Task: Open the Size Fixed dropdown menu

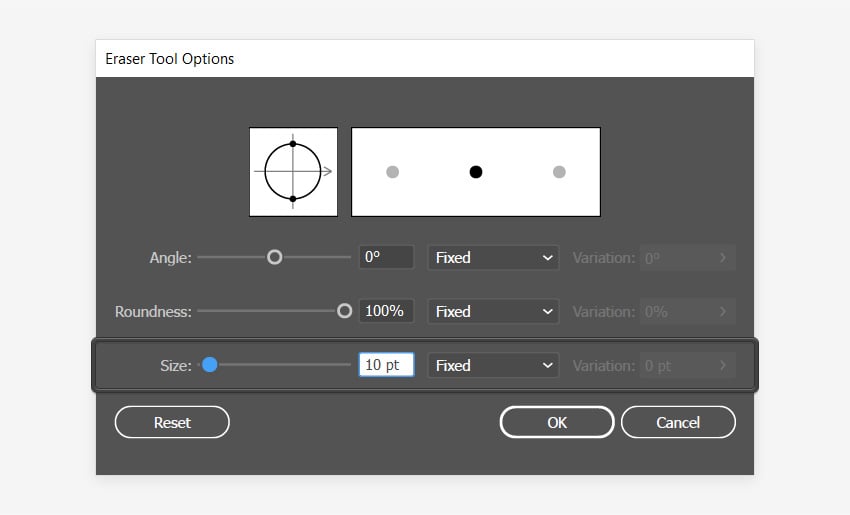Action: tap(493, 365)
